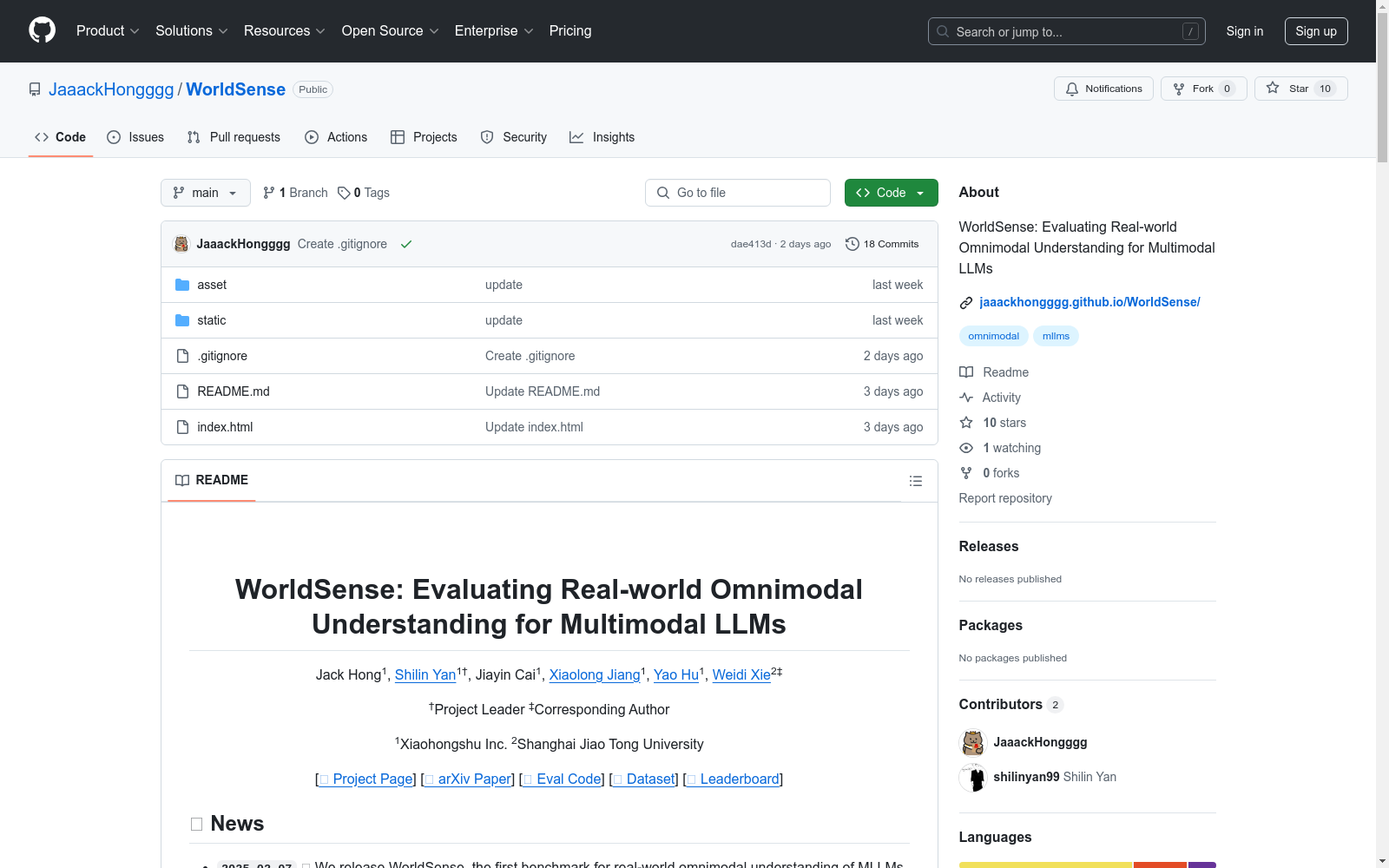
Task: Click the star icon beside 10 stars
Action: [966, 423]
